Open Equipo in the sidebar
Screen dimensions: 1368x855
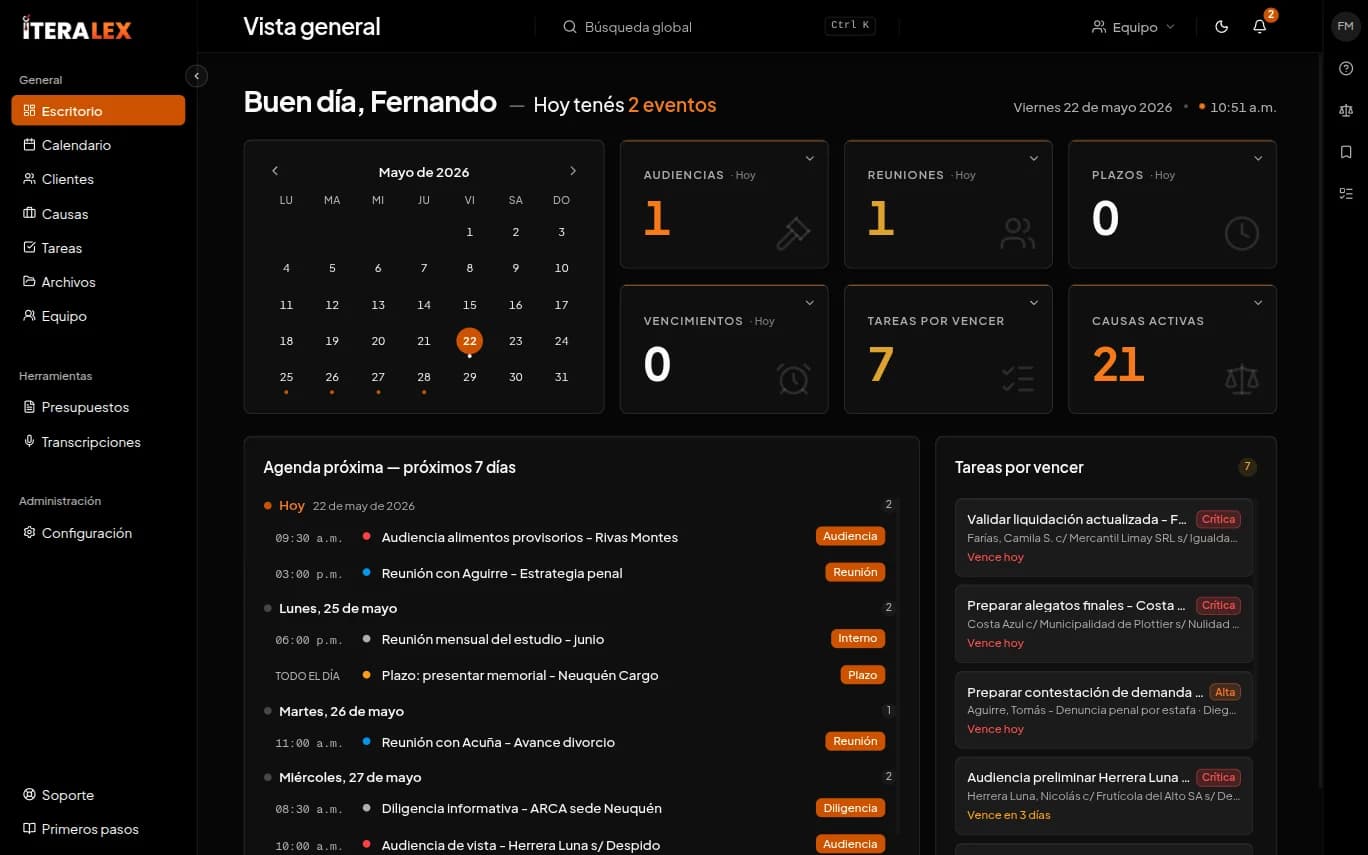point(98,316)
